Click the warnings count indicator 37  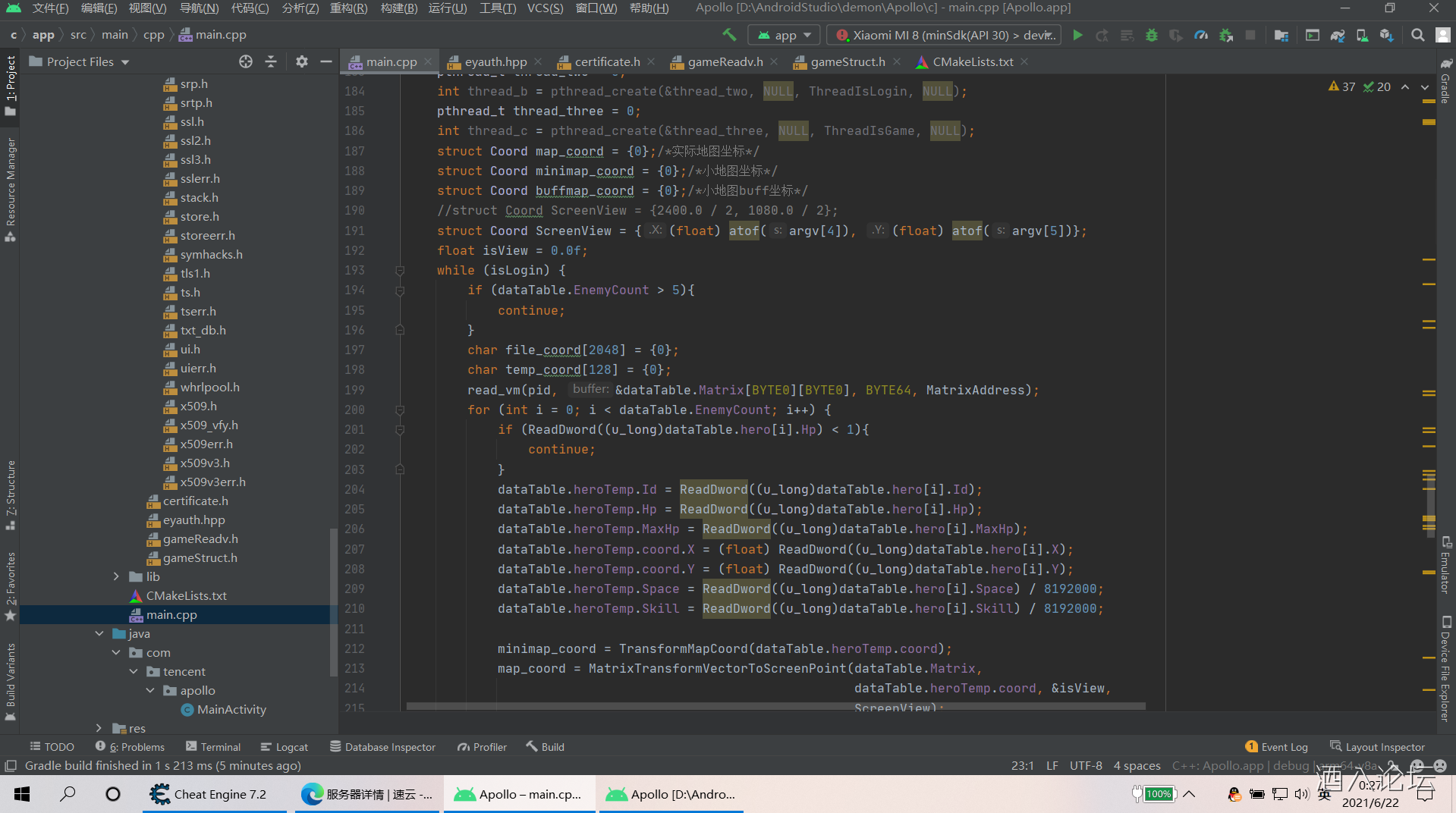tap(1341, 86)
